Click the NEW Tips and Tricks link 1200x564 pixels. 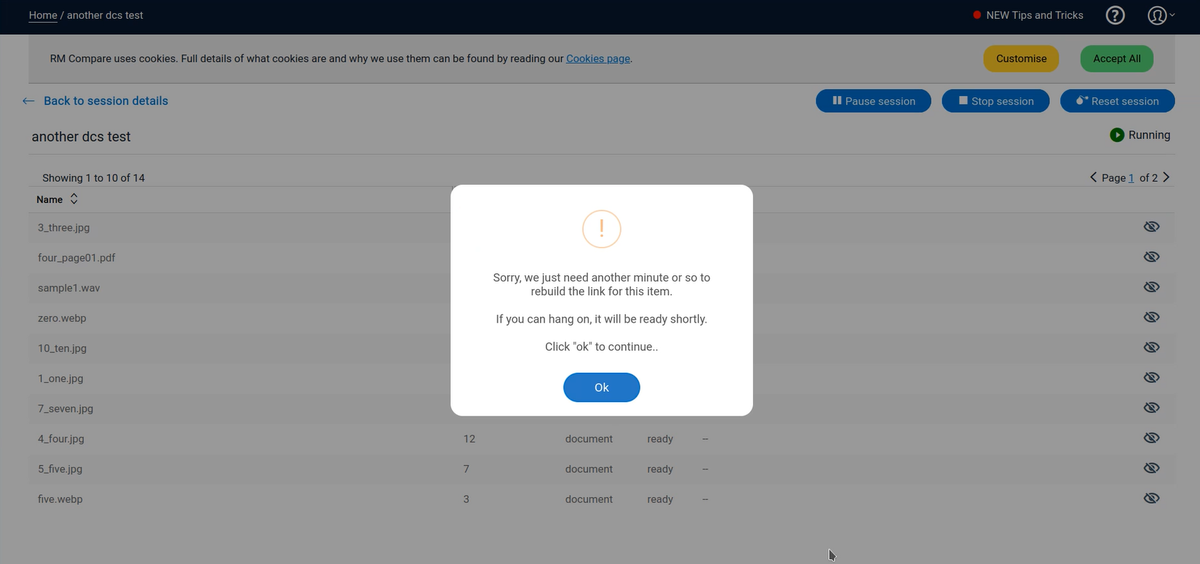(1034, 15)
